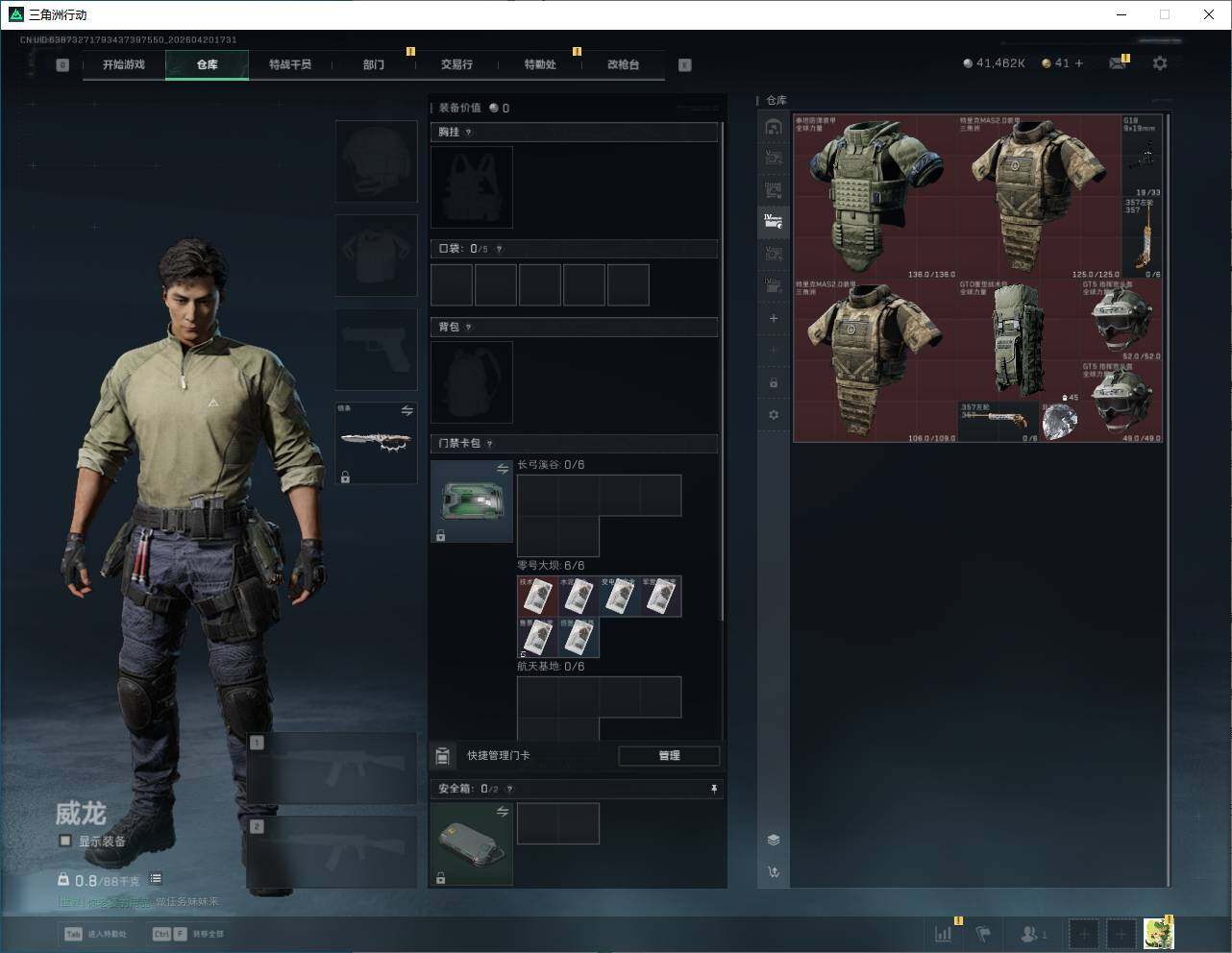Click the second plus team slot button

[1121, 934]
